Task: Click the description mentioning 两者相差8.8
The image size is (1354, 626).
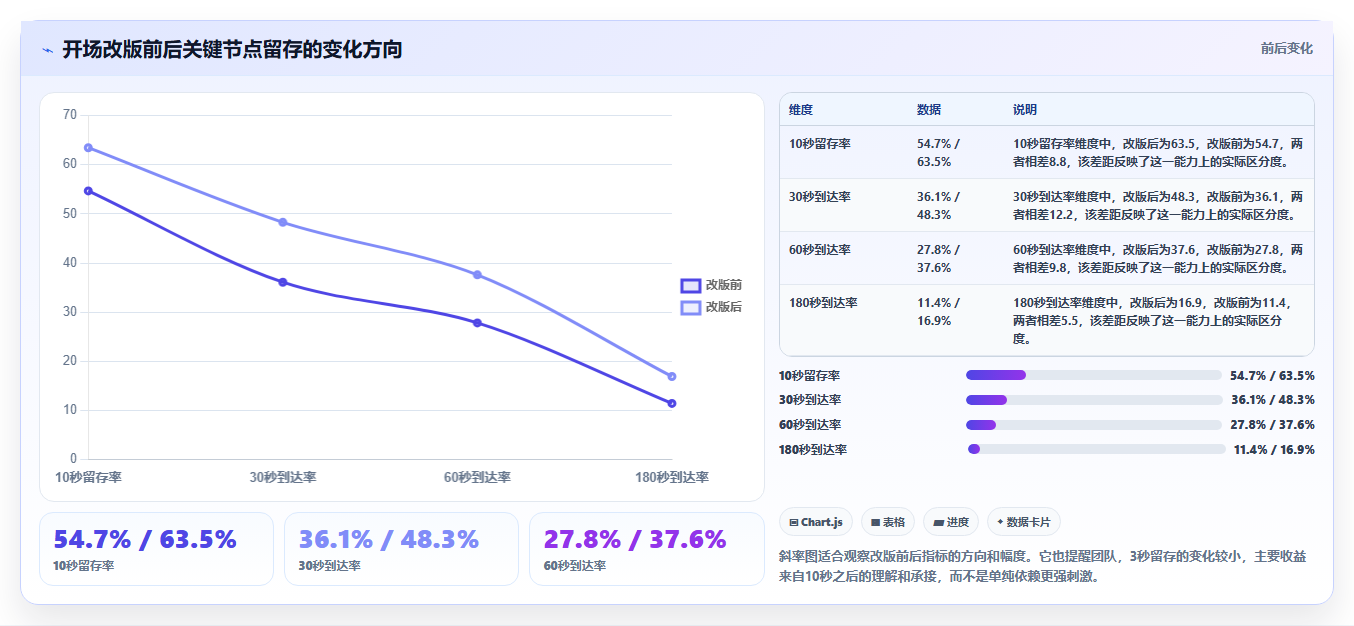Action: (1158, 153)
